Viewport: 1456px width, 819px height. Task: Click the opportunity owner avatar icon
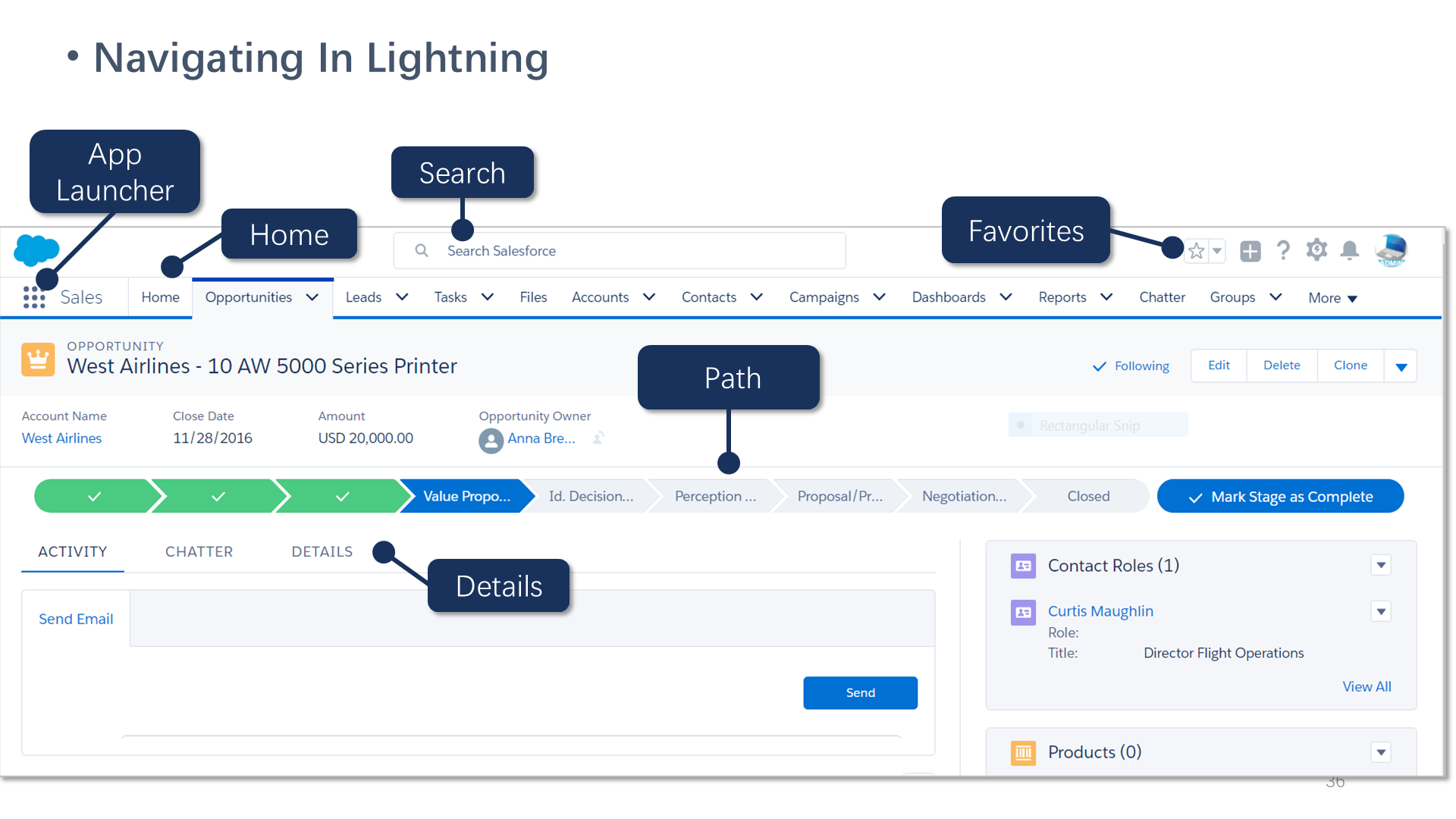491,441
